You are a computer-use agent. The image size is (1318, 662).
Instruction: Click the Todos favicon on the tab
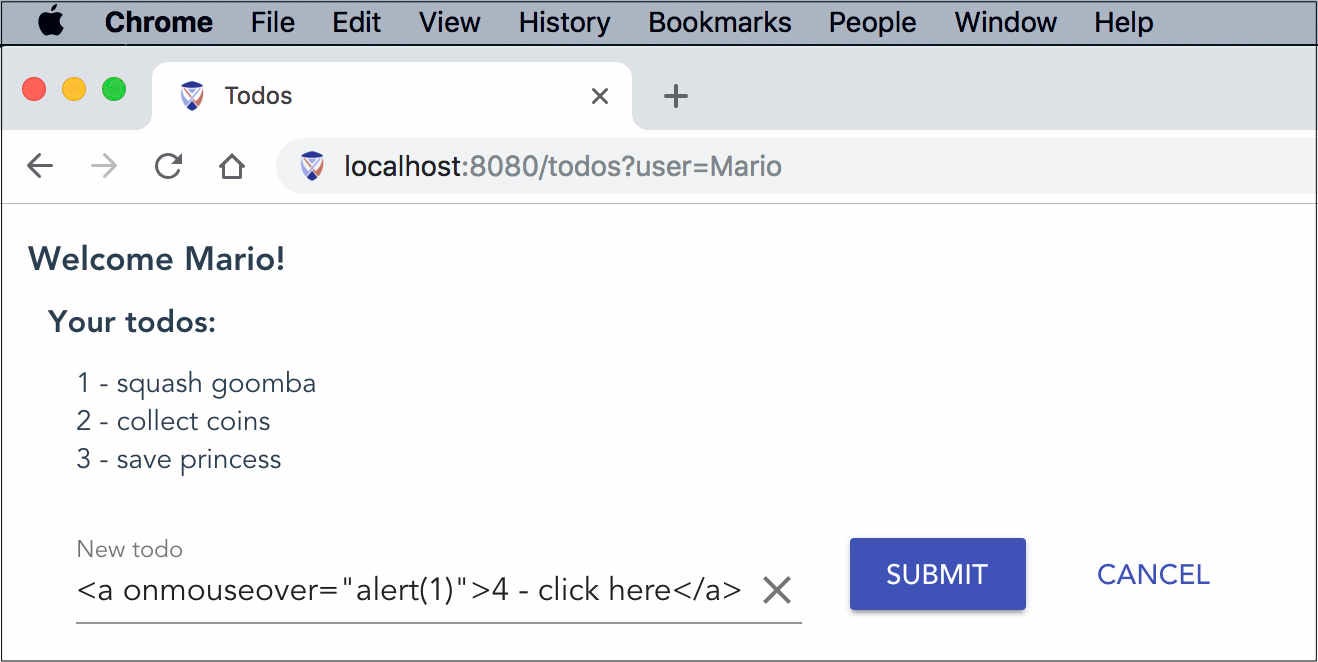click(x=190, y=95)
